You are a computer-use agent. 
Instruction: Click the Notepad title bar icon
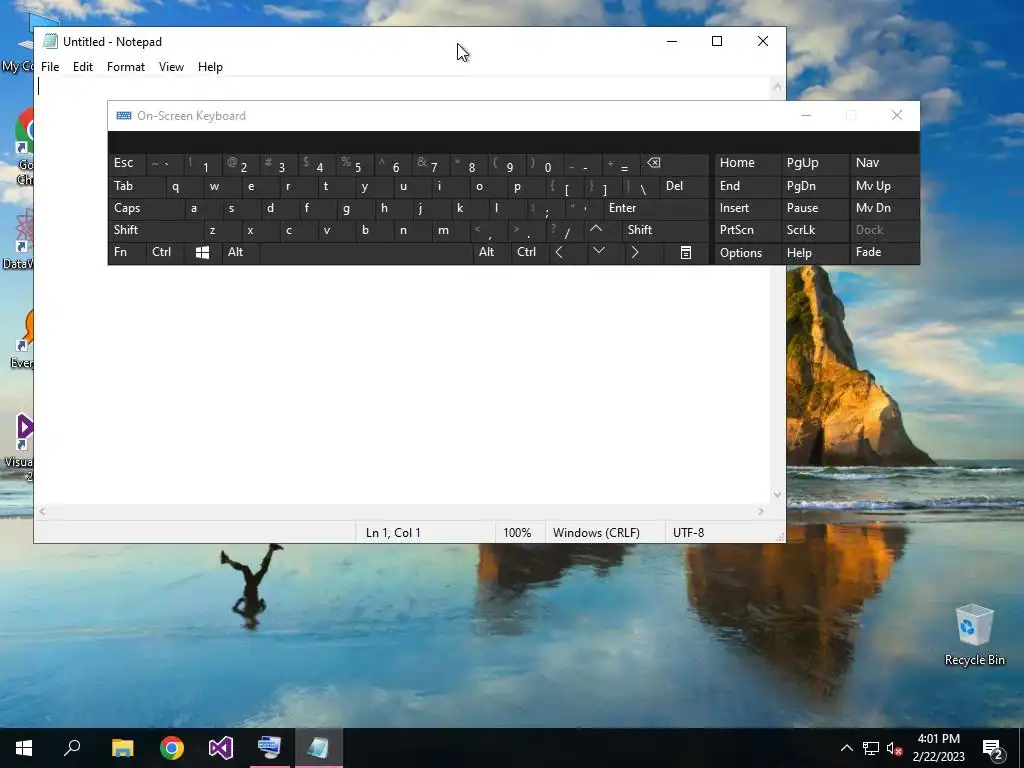[x=50, y=42]
